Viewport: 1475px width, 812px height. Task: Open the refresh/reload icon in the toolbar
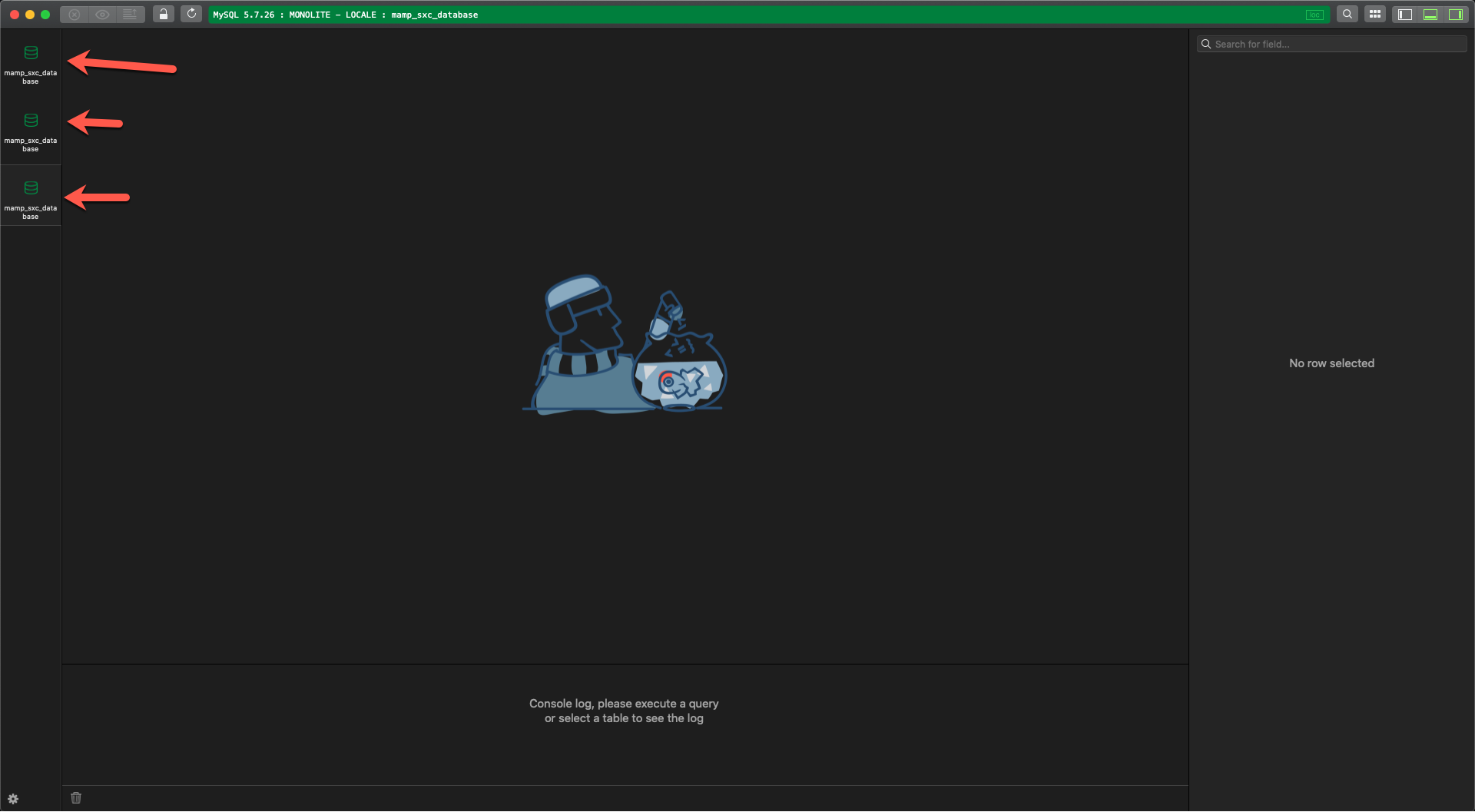point(191,14)
